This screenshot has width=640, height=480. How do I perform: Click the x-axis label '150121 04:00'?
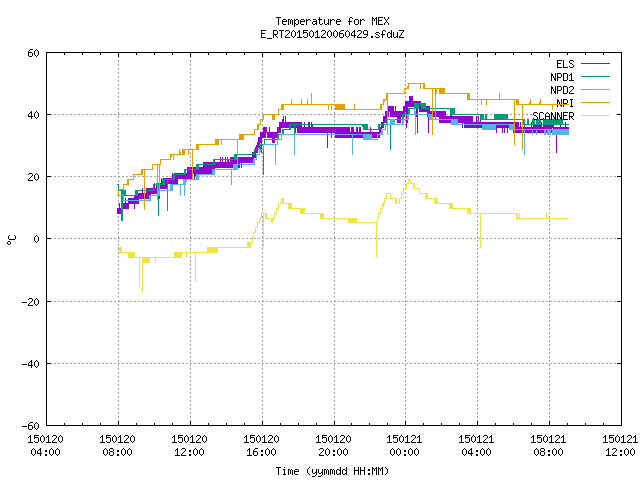477,446
